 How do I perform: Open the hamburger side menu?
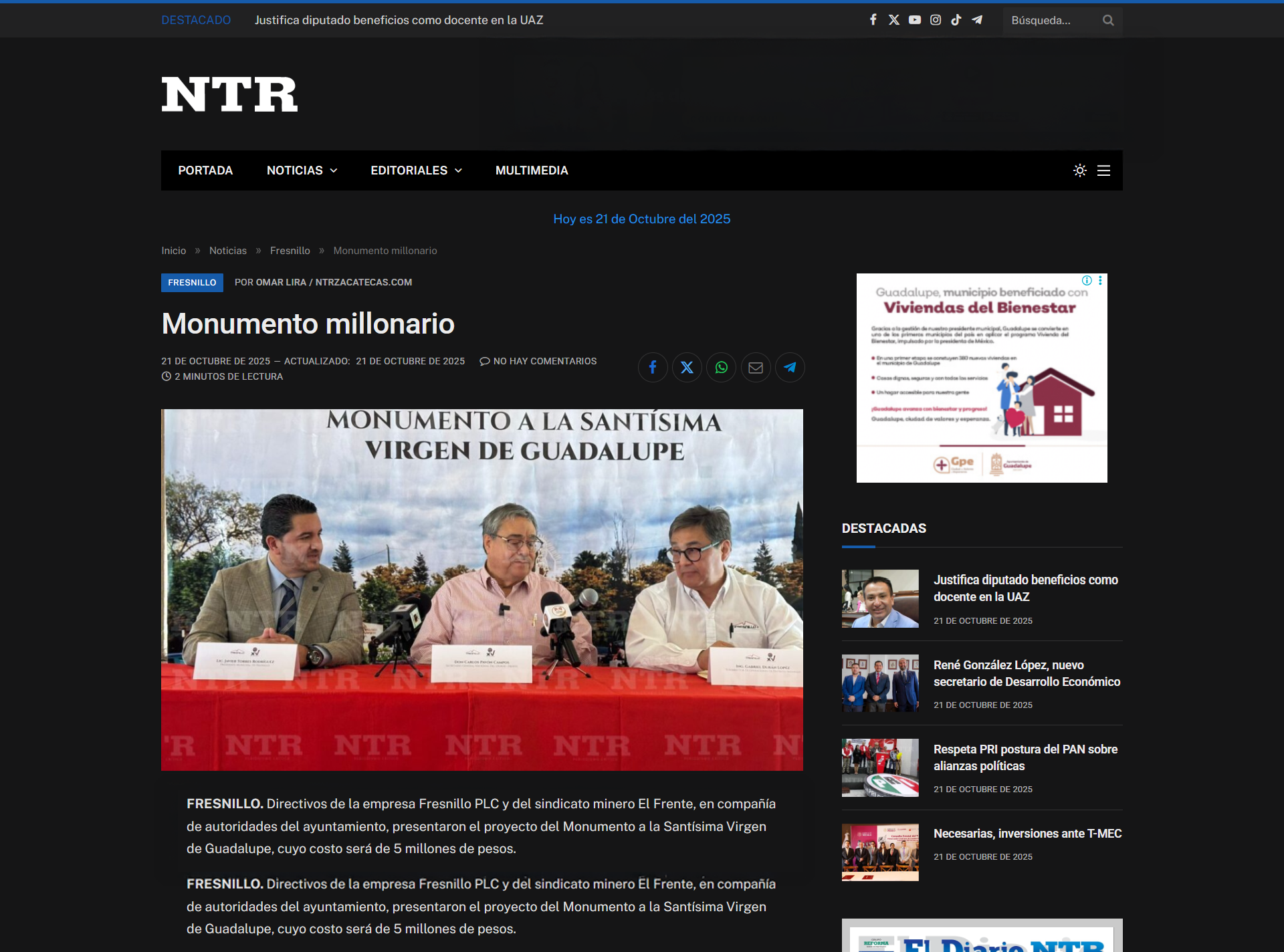point(1104,170)
